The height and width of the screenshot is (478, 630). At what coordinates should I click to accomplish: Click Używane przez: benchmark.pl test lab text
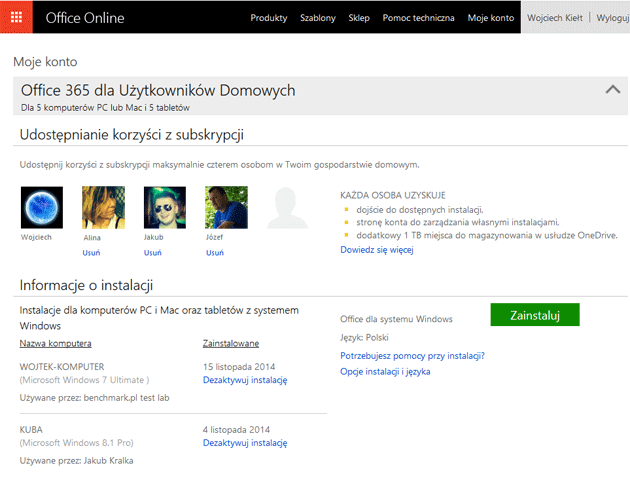pyautogui.click(x=94, y=398)
